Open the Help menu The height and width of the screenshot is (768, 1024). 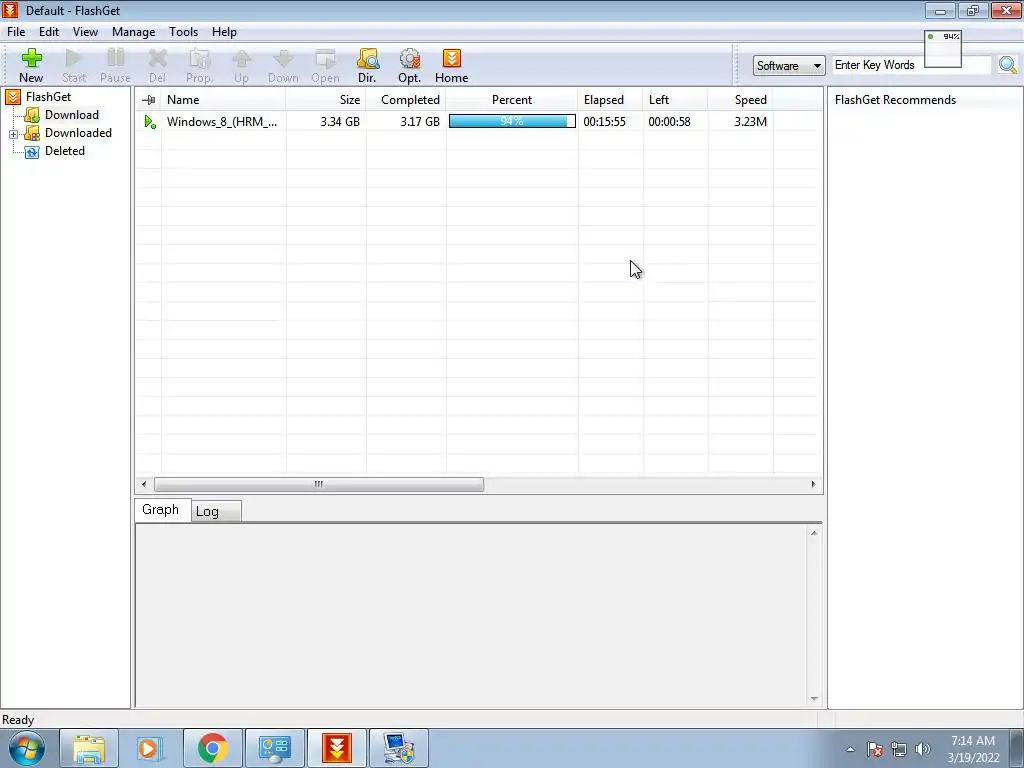tap(224, 32)
